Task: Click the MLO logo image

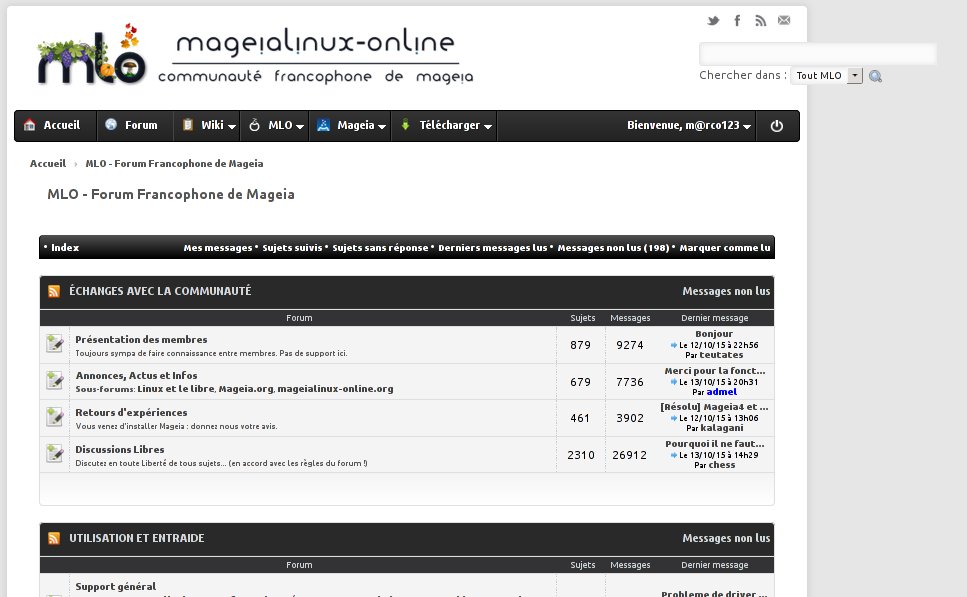Action: click(x=91, y=54)
